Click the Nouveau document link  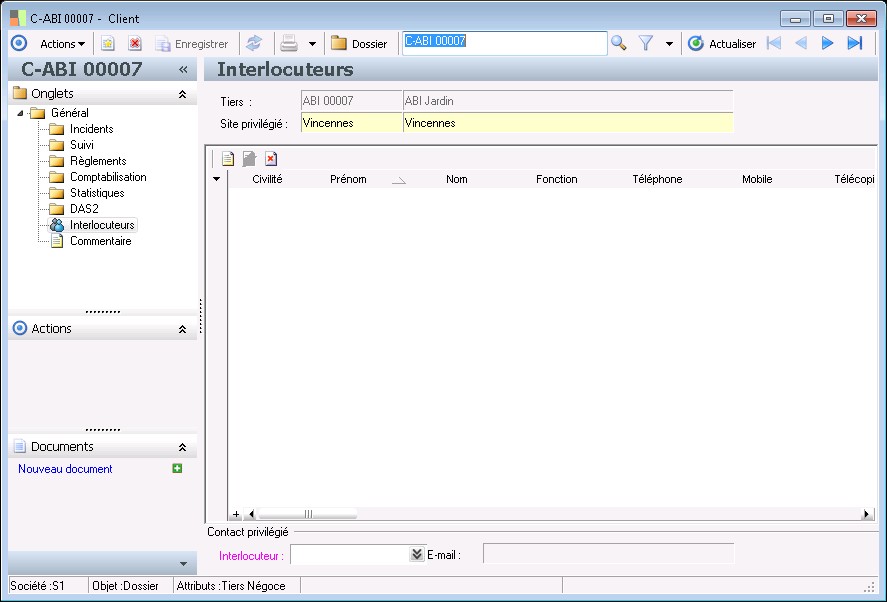65,469
